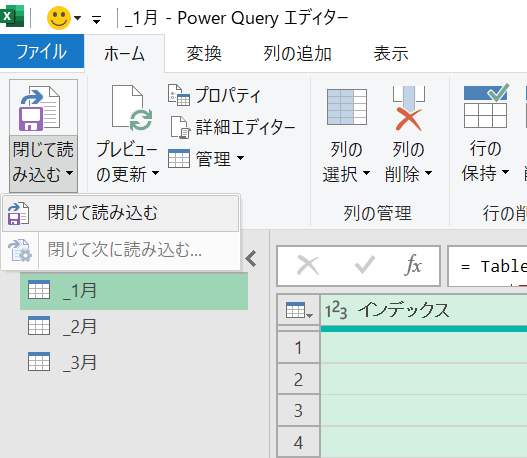Open the table menu icon at grid corner
Screen dimensions: 527x458
(299, 310)
